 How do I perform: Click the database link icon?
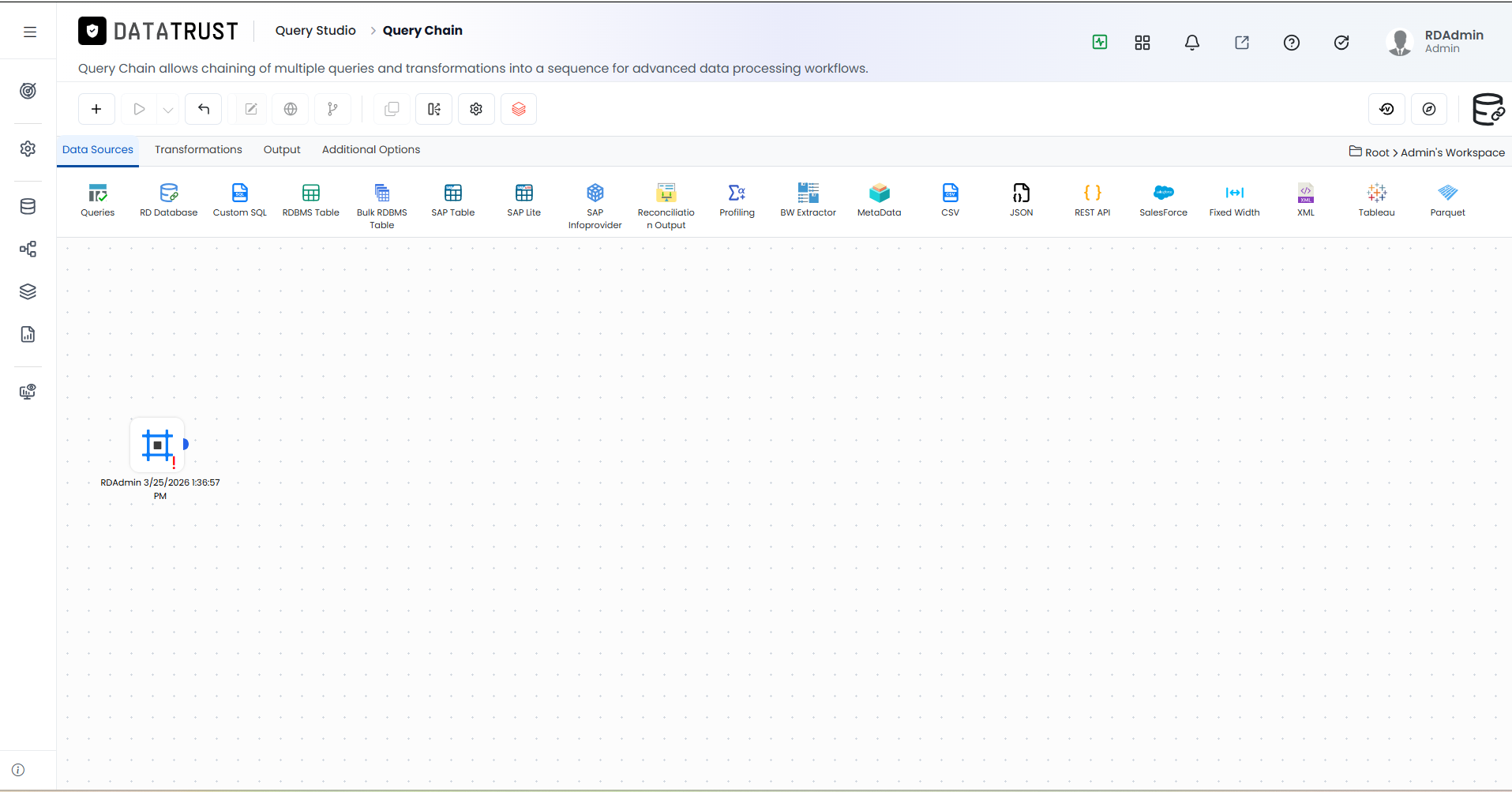tap(1488, 109)
